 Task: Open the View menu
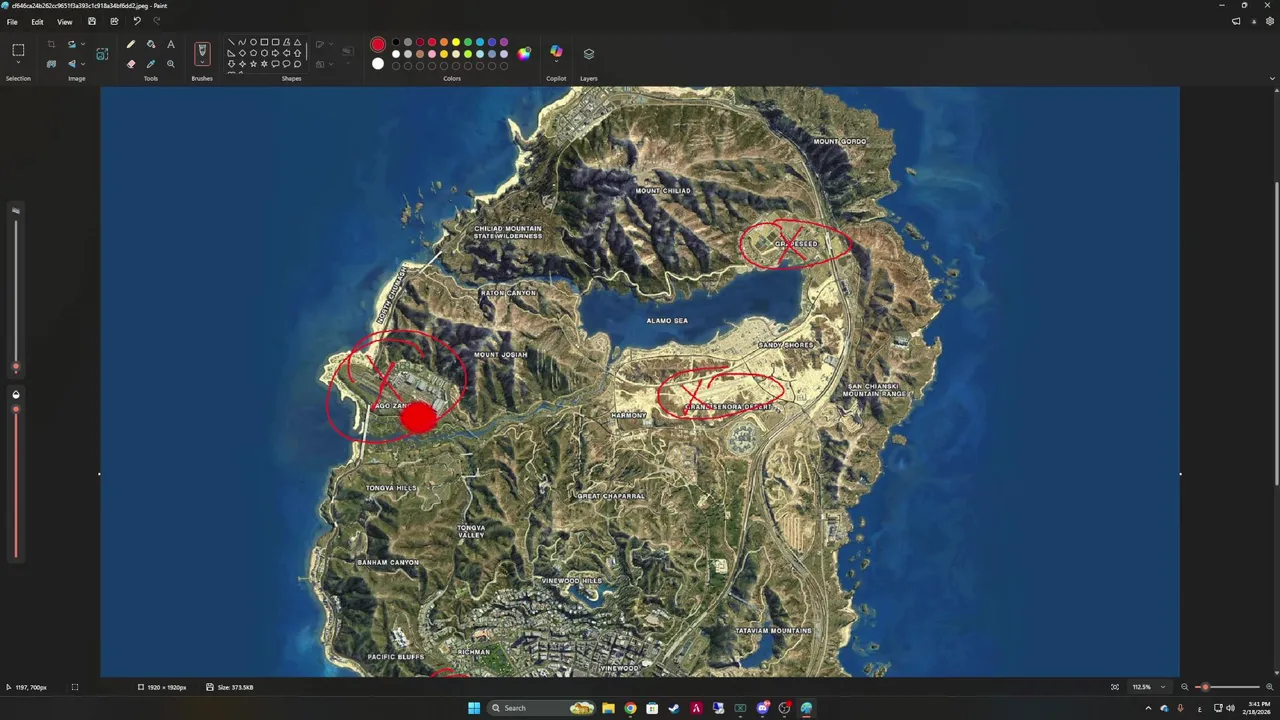coord(64,21)
